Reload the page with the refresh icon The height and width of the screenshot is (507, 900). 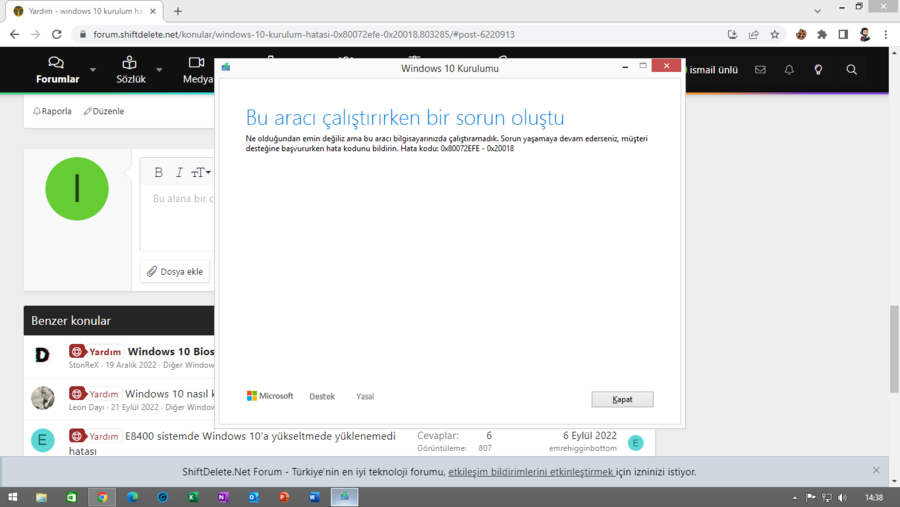click(x=56, y=34)
